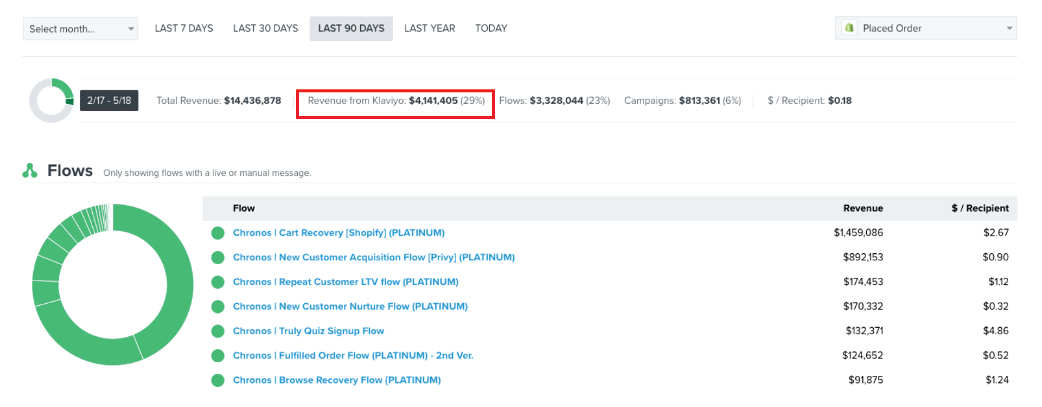Screen dimensions: 1042x407
Task: Open Chronos Truly Quiz Signup Flow
Action: pos(308,331)
